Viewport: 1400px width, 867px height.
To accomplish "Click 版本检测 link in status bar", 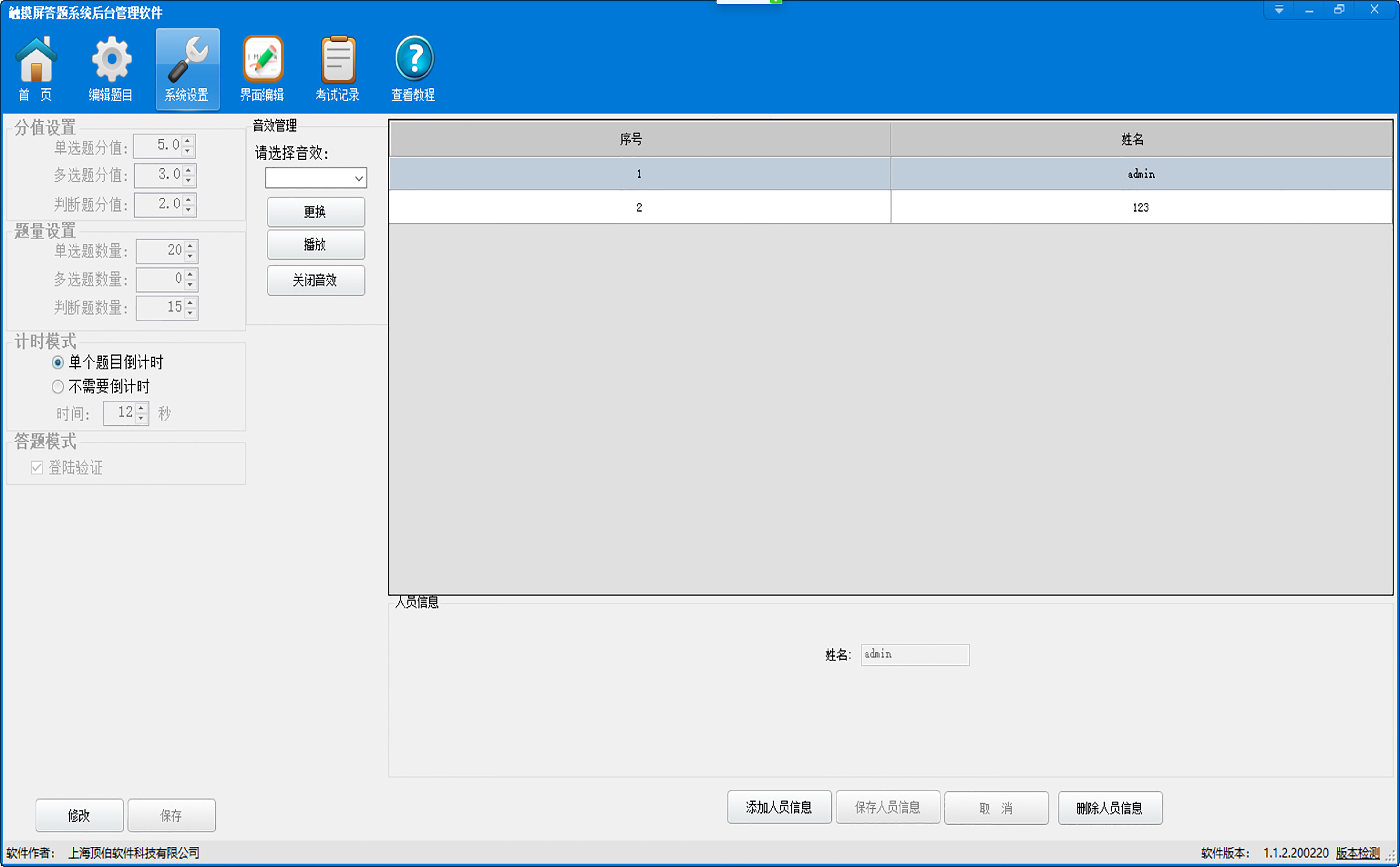I will pos(1357,853).
